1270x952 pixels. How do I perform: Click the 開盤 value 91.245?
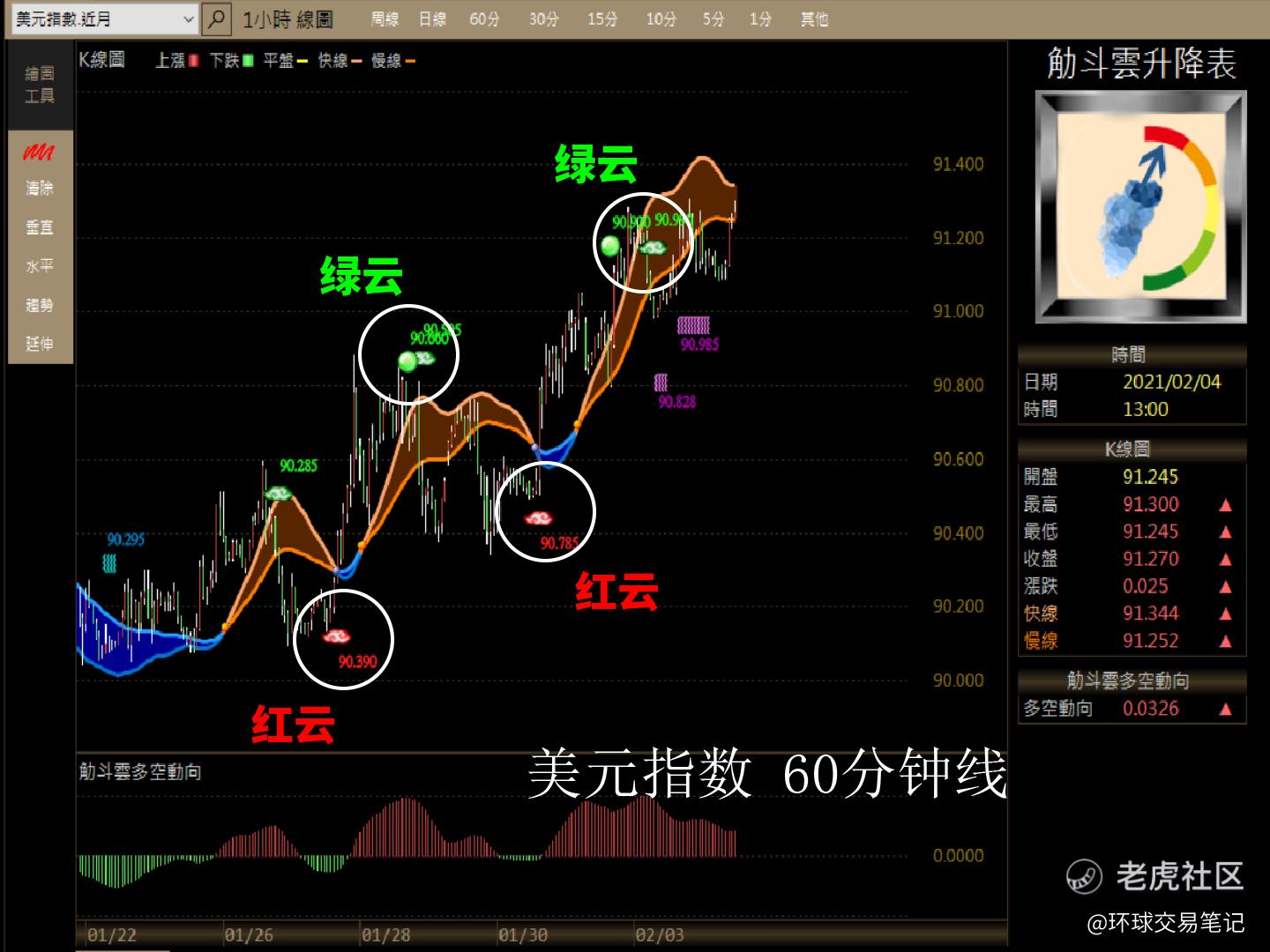(1150, 477)
